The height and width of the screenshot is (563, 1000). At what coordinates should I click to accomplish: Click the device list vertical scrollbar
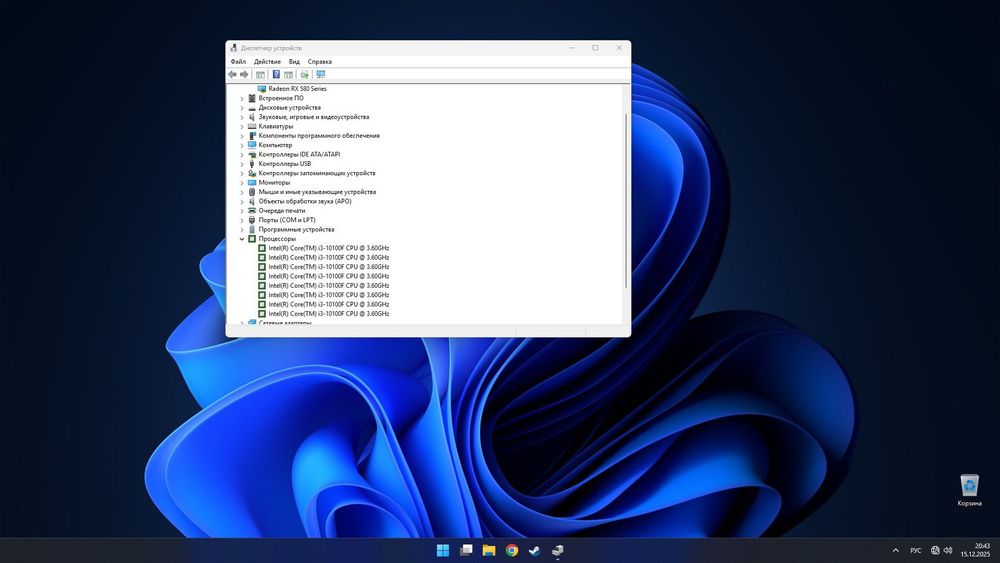point(626,200)
